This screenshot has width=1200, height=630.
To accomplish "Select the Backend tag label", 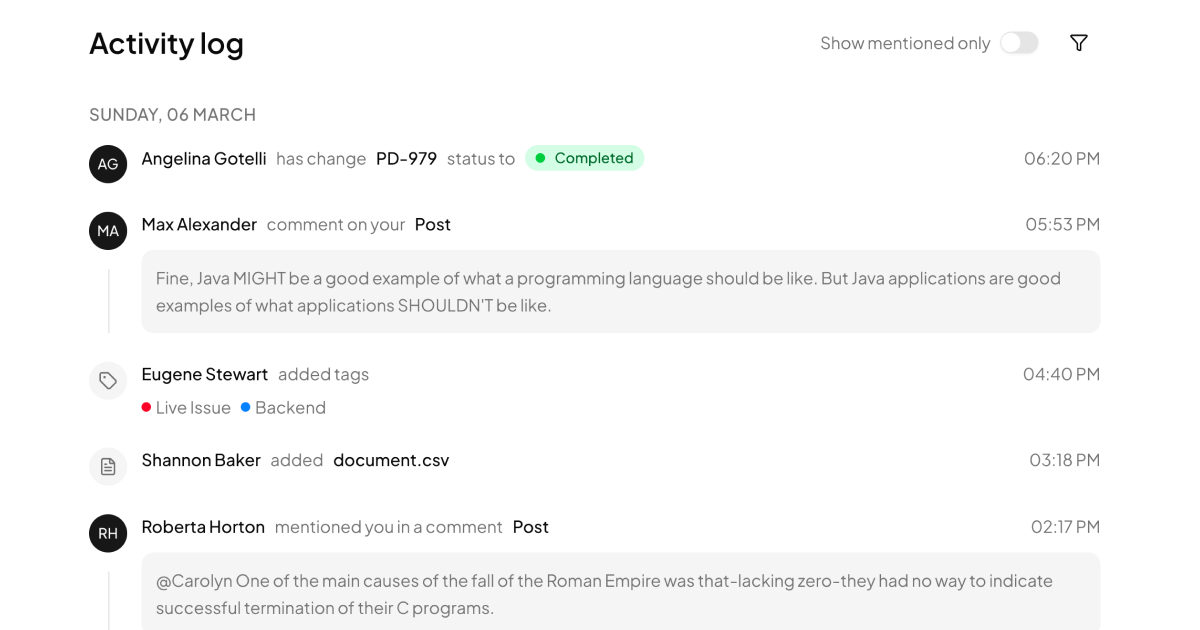I will 290,407.
